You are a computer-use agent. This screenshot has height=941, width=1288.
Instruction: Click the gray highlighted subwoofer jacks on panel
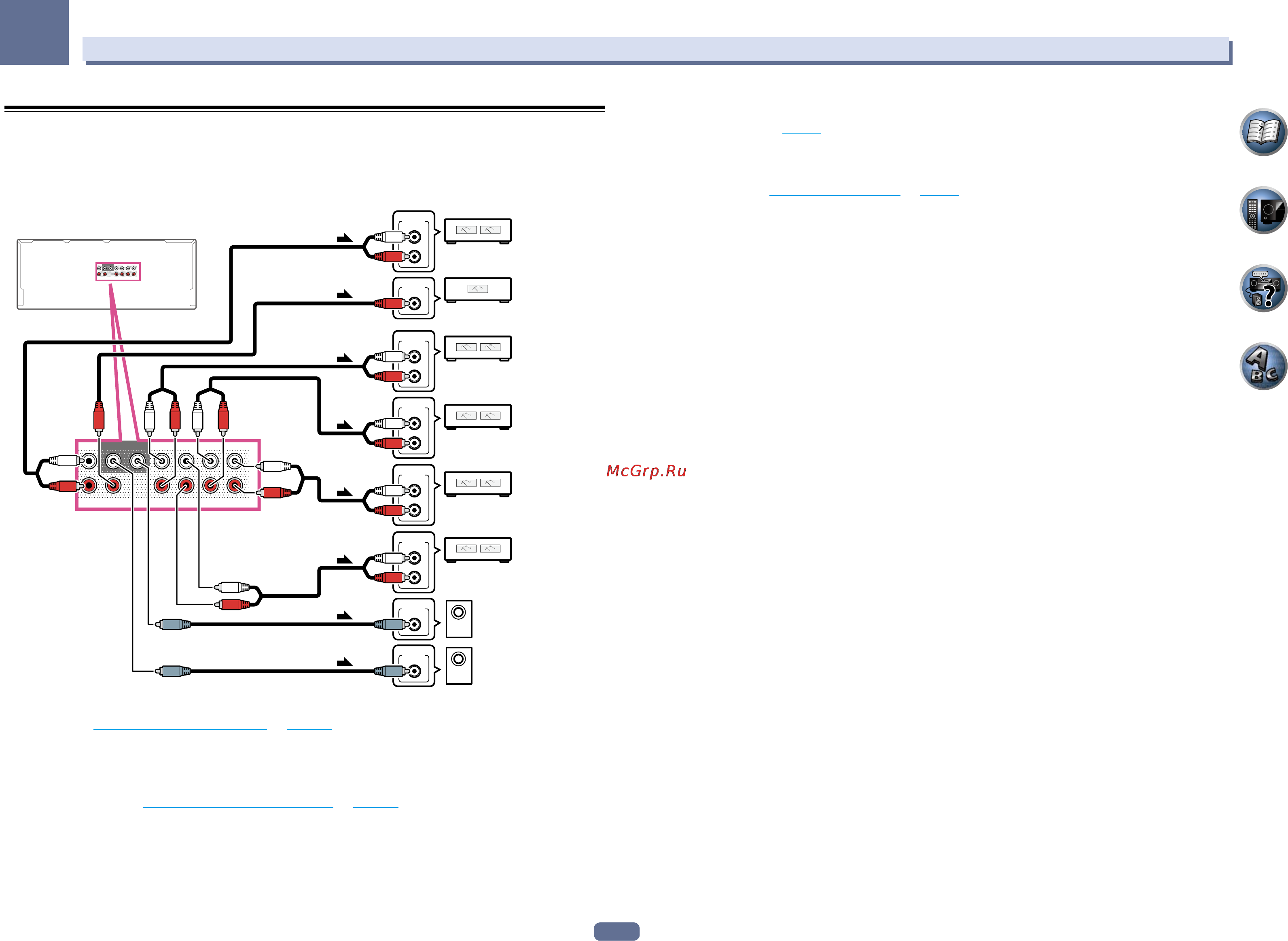pyautogui.click(x=125, y=457)
